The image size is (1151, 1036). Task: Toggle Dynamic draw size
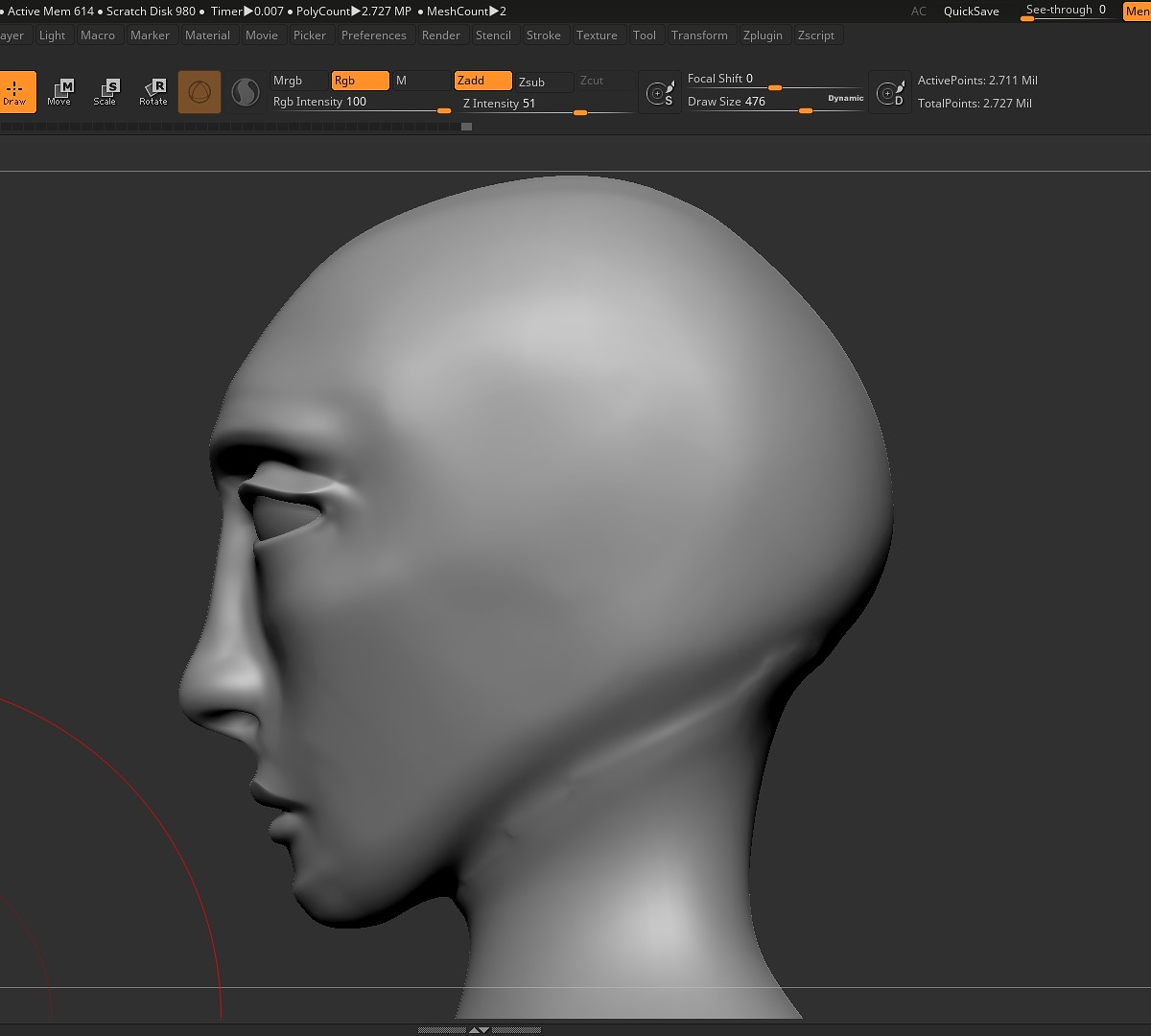(x=846, y=98)
